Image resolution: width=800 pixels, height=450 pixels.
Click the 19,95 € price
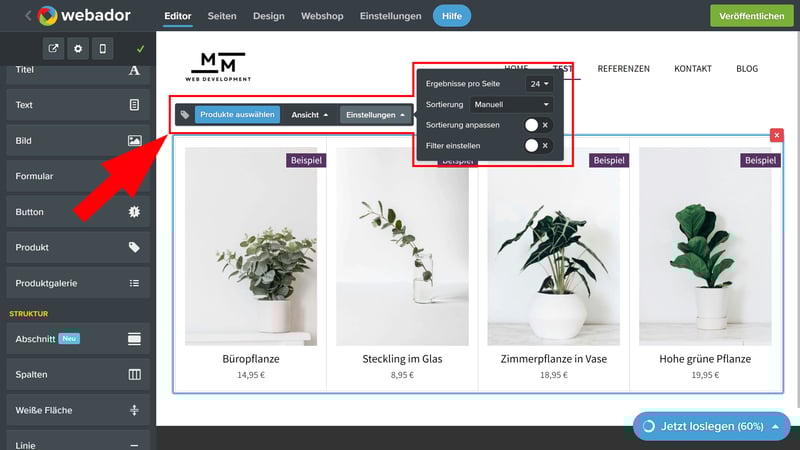(x=705, y=375)
